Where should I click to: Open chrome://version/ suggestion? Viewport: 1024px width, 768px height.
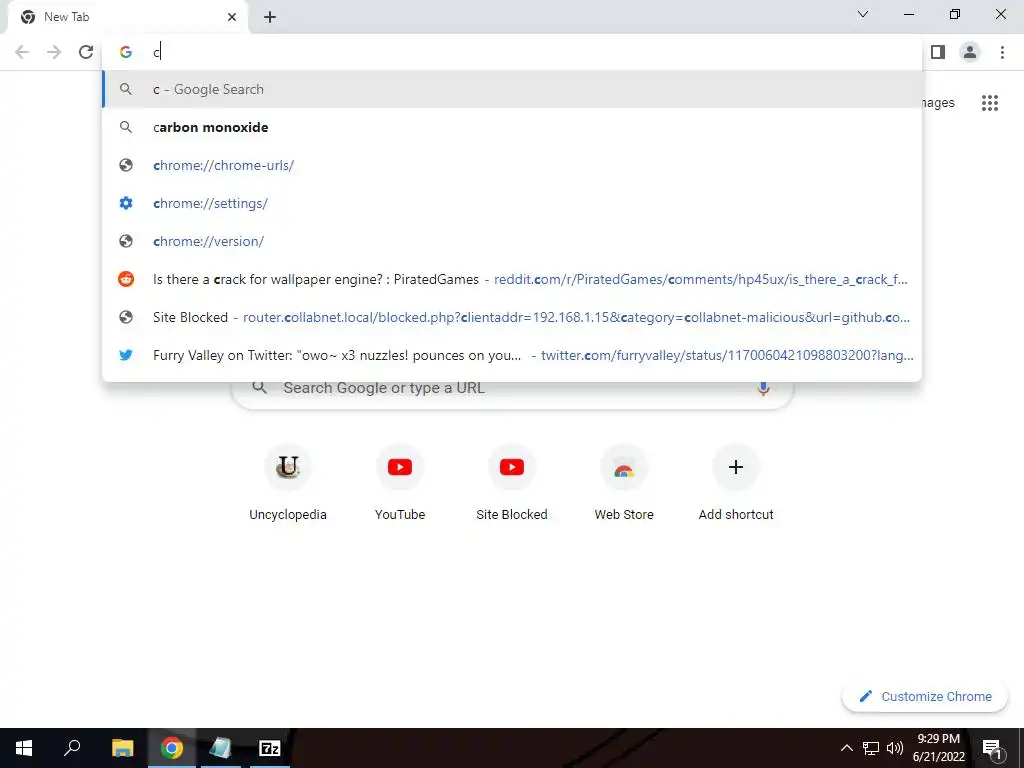tap(512, 241)
